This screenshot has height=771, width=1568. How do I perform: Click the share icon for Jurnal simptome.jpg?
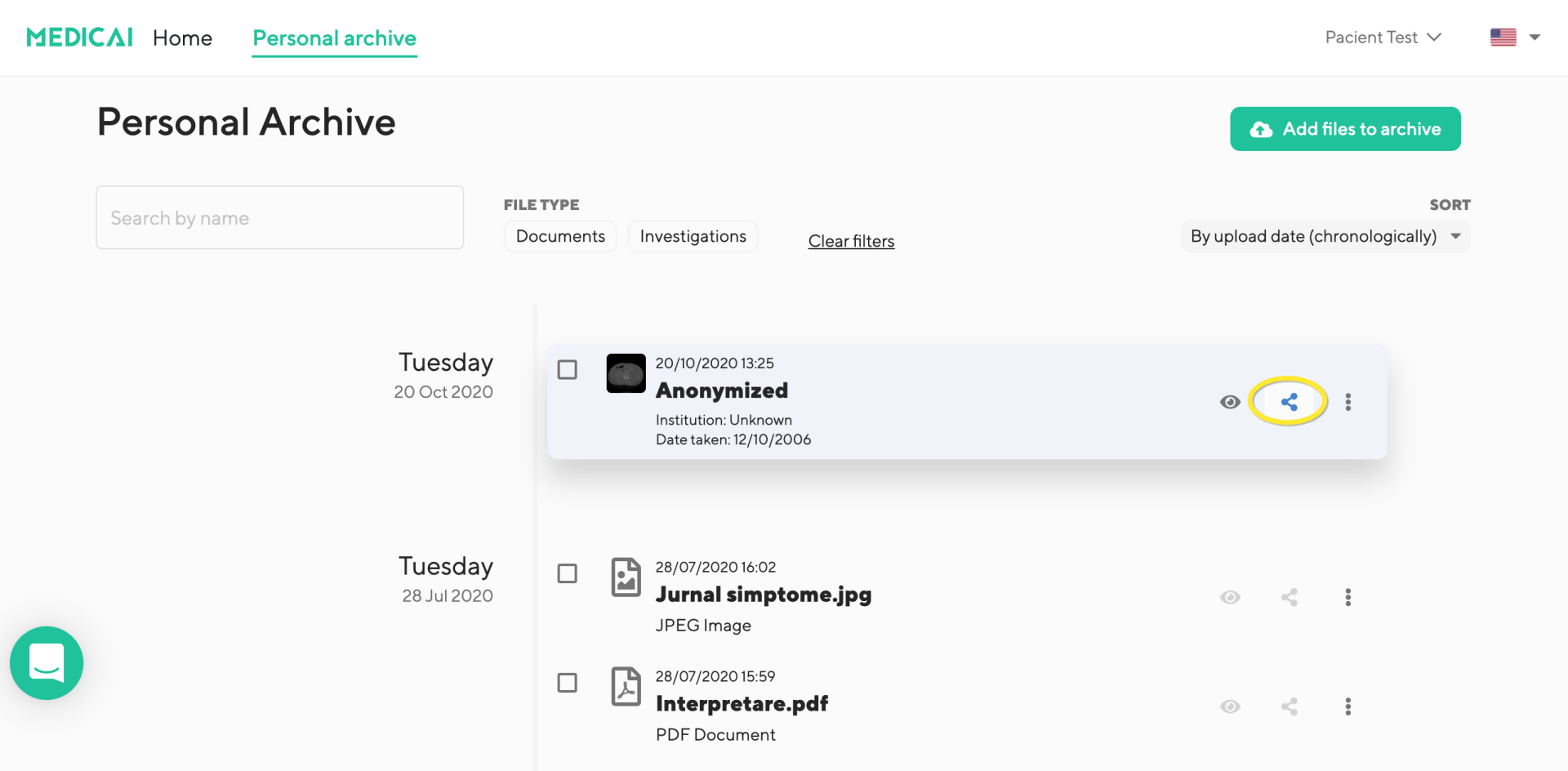tap(1289, 598)
